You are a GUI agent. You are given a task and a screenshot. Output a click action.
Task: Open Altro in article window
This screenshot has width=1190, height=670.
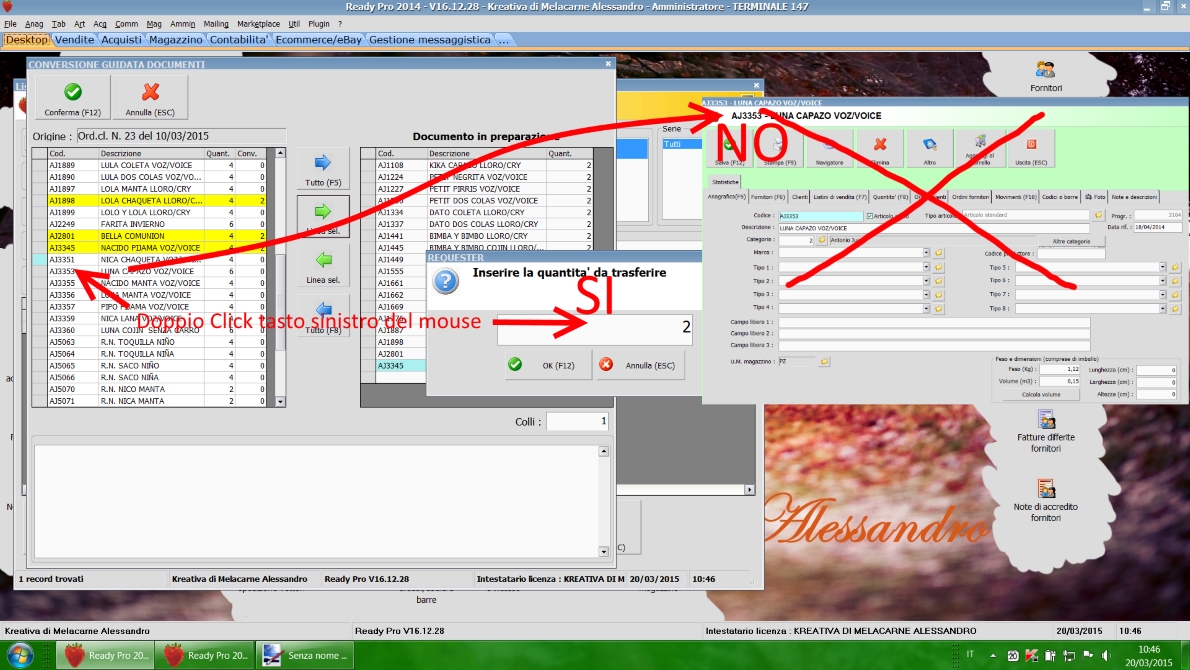pos(930,149)
